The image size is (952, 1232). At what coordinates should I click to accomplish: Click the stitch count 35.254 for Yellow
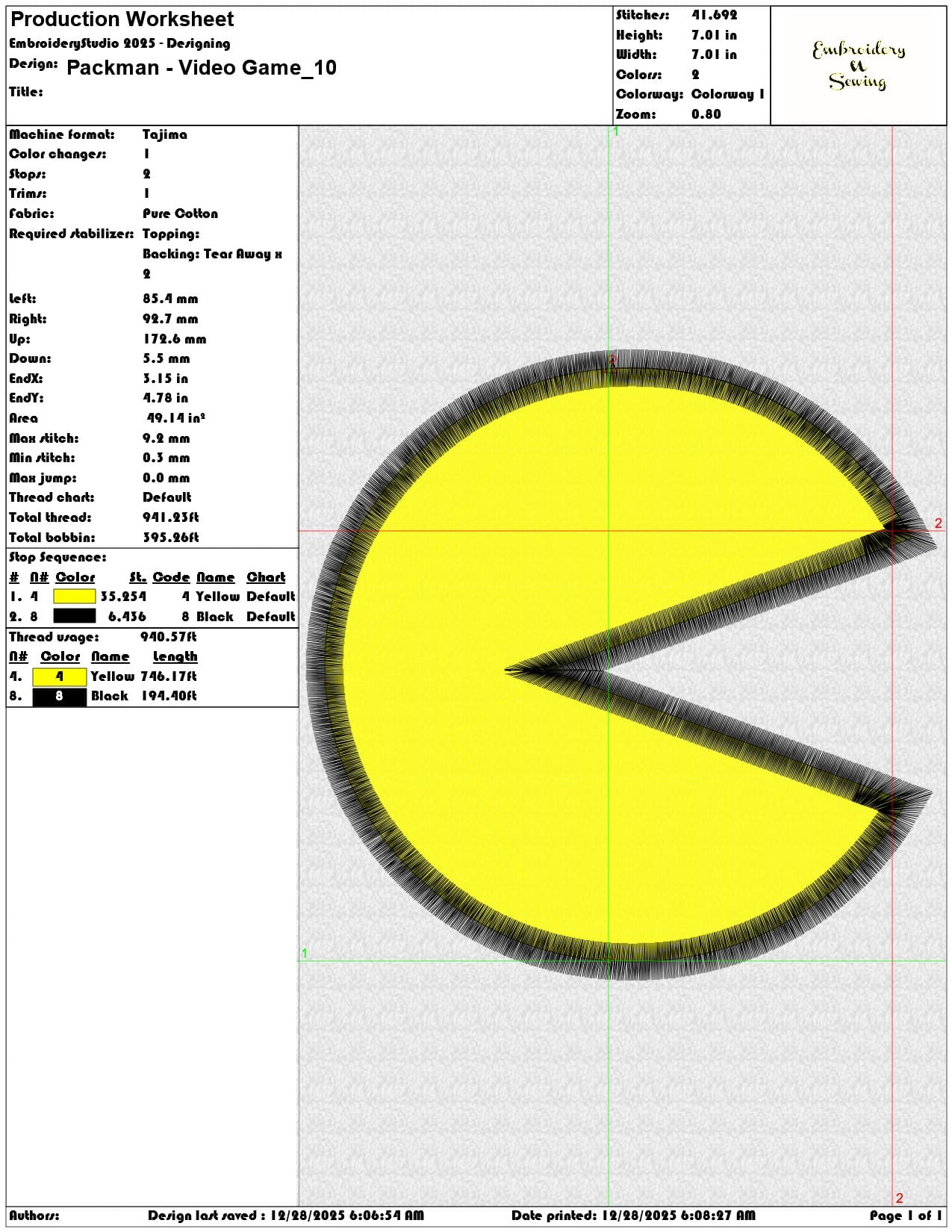[123, 597]
